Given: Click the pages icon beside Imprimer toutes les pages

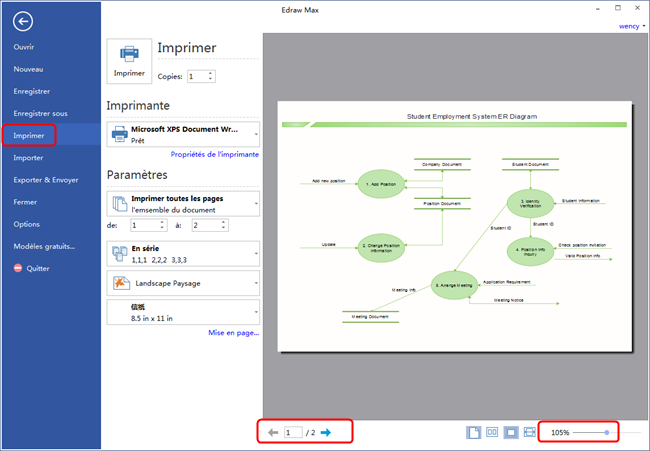Looking at the screenshot, I should [120, 204].
